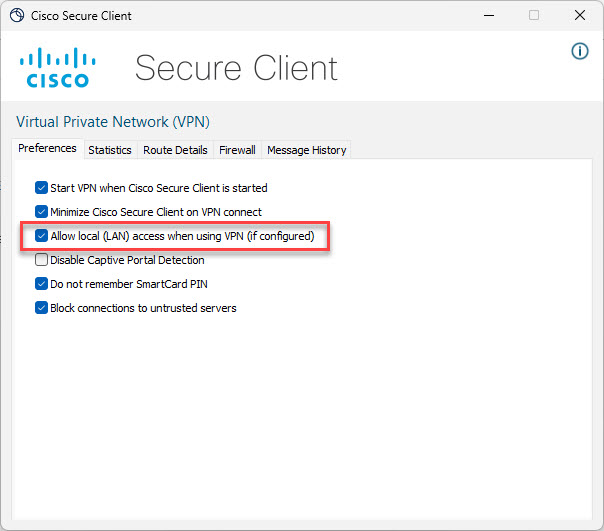Click the info icon in header
The width and height of the screenshot is (604, 531).
click(x=580, y=51)
